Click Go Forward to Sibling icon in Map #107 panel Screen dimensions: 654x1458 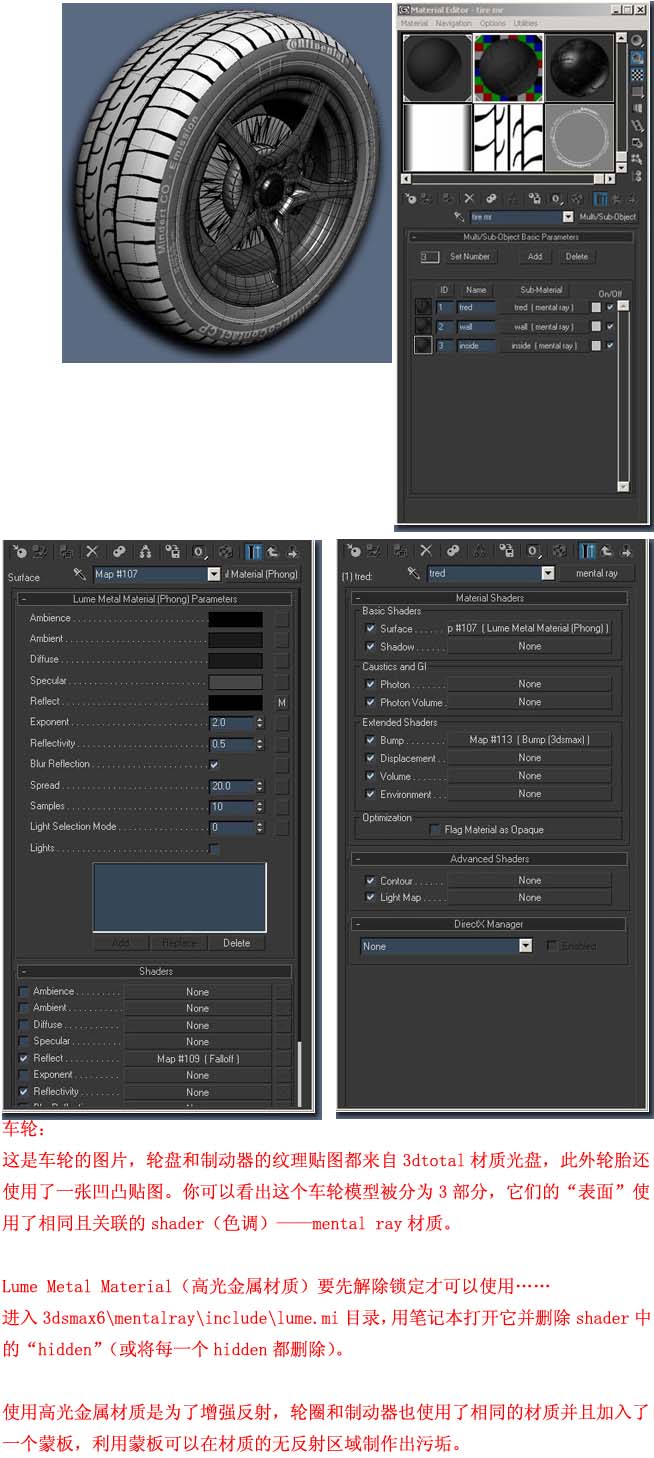pos(291,551)
